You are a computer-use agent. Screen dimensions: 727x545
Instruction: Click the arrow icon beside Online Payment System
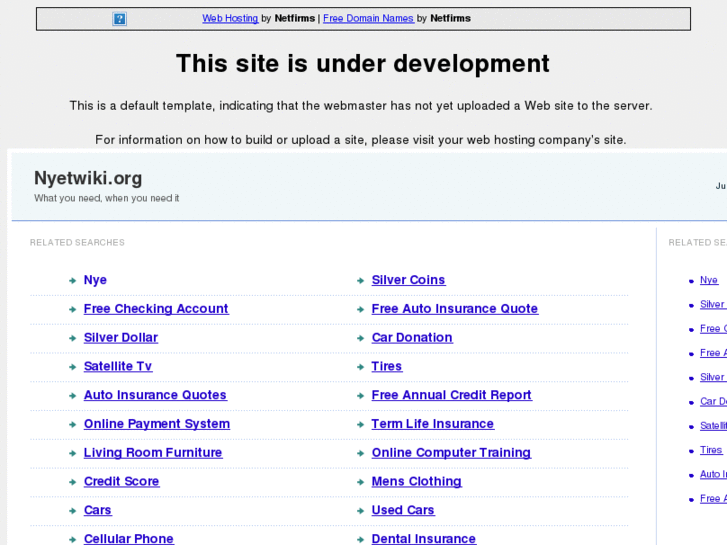pyautogui.click(x=72, y=424)
